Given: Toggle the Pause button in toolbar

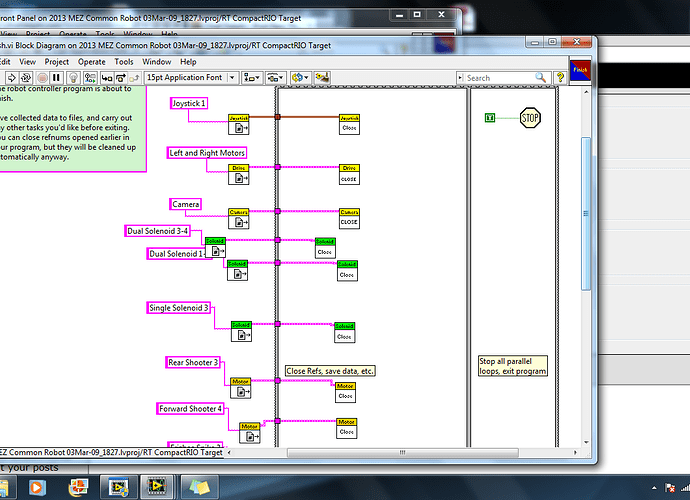Looking at the screenshot, I should 56,78.
